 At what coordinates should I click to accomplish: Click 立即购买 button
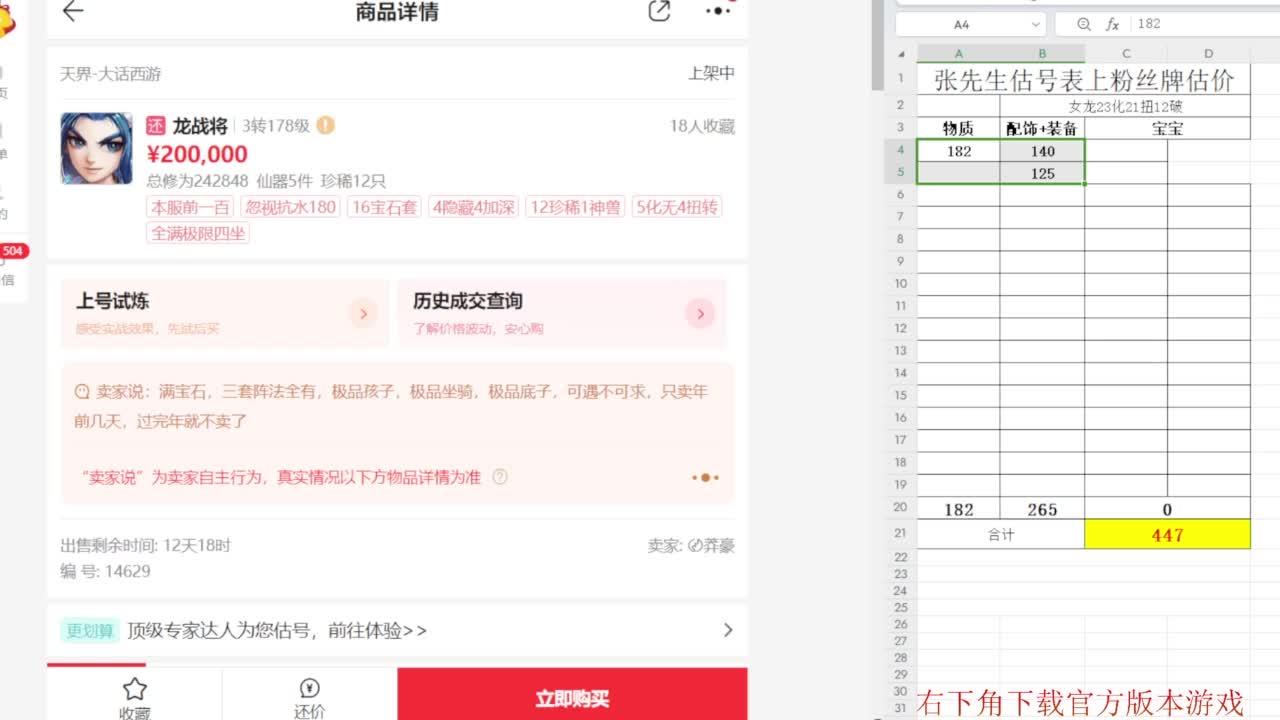point(572,697)
